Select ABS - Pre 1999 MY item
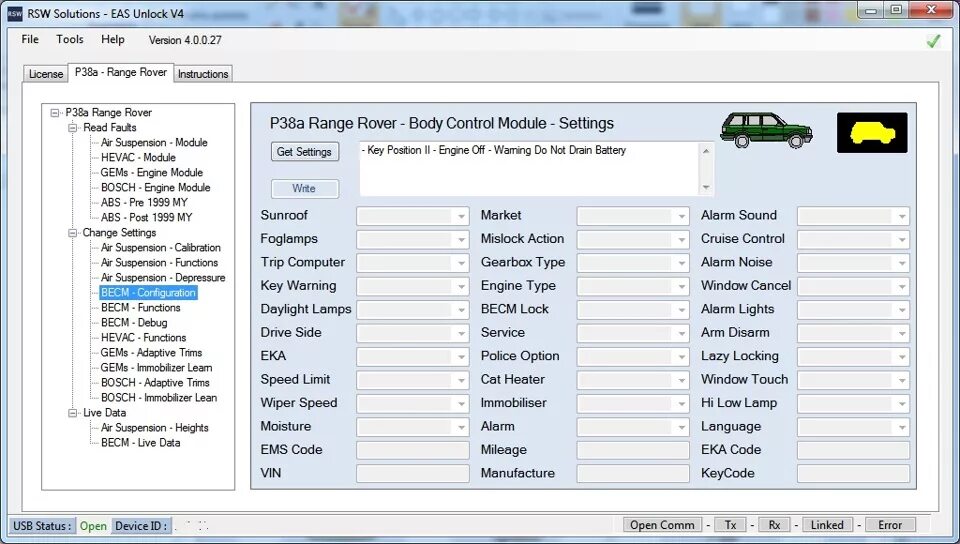Viewport: 960px width, 544px height. coord(144,203)
